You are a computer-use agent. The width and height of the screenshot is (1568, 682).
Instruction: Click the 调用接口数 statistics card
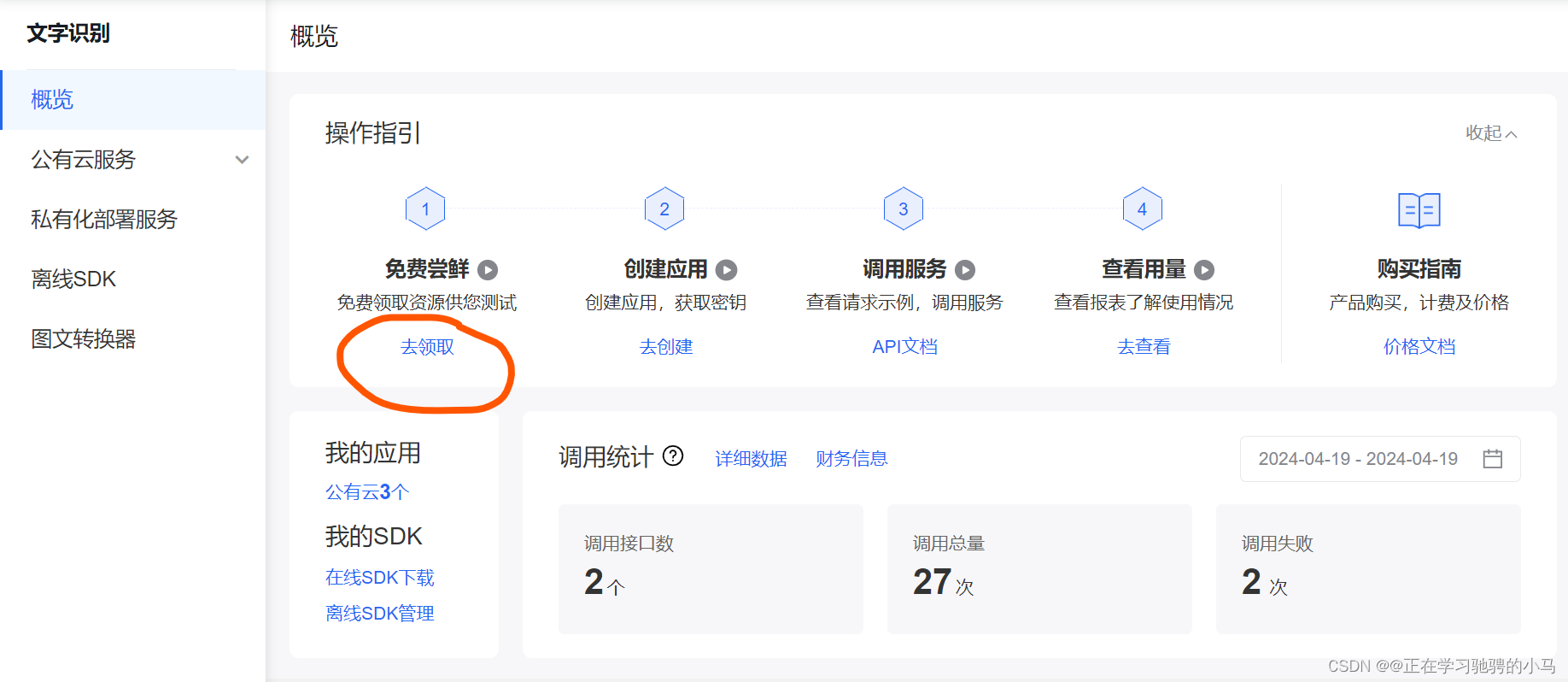711,569
